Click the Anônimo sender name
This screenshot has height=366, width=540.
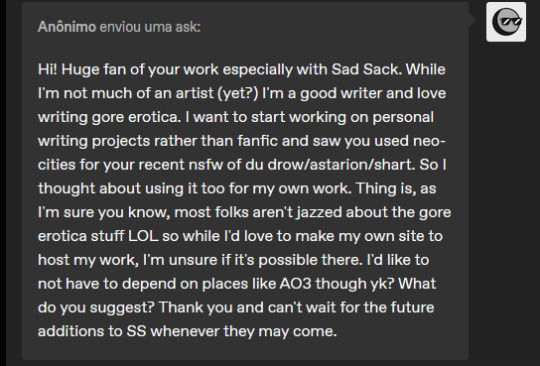[x=67, y=27]
